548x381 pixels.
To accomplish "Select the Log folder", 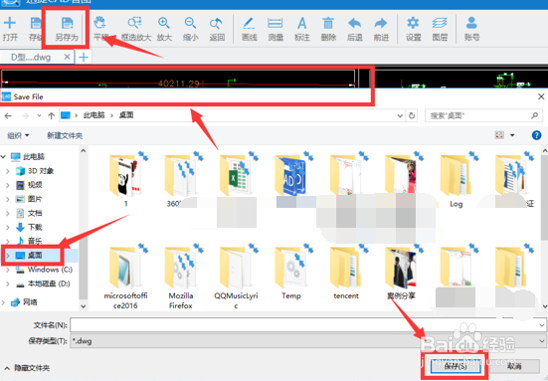I will 456,180.
